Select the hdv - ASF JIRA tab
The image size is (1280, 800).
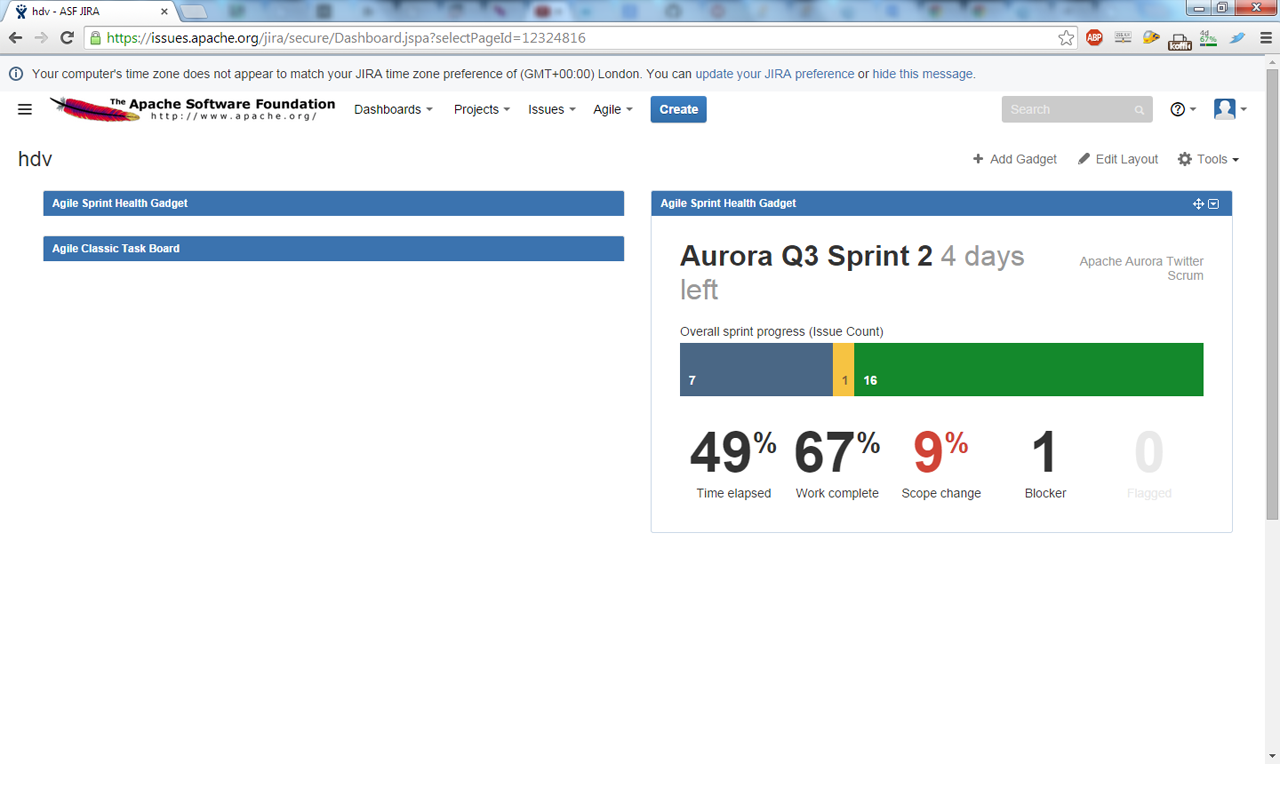[x=88, y=12]
